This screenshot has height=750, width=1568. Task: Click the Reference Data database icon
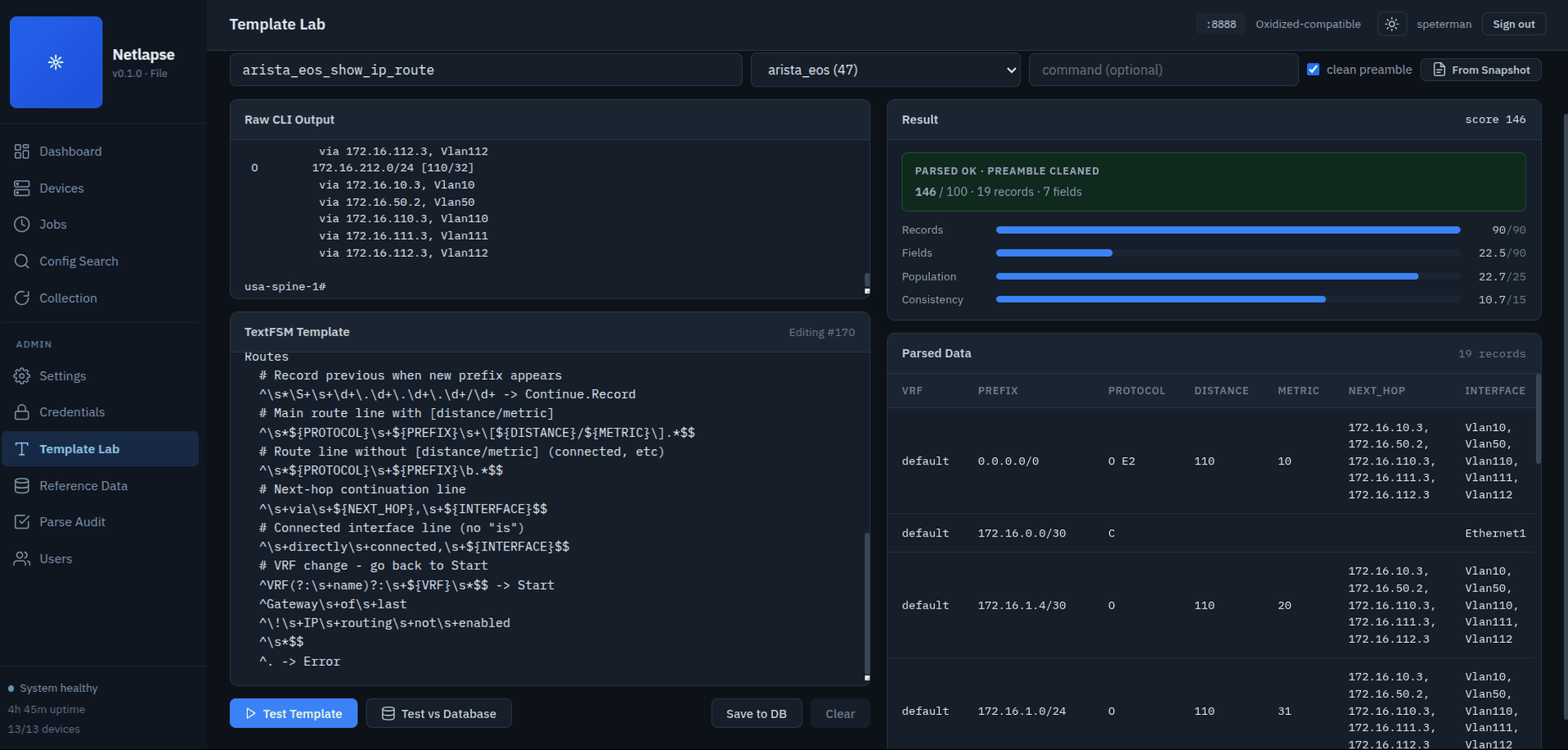tap(22, 486)
